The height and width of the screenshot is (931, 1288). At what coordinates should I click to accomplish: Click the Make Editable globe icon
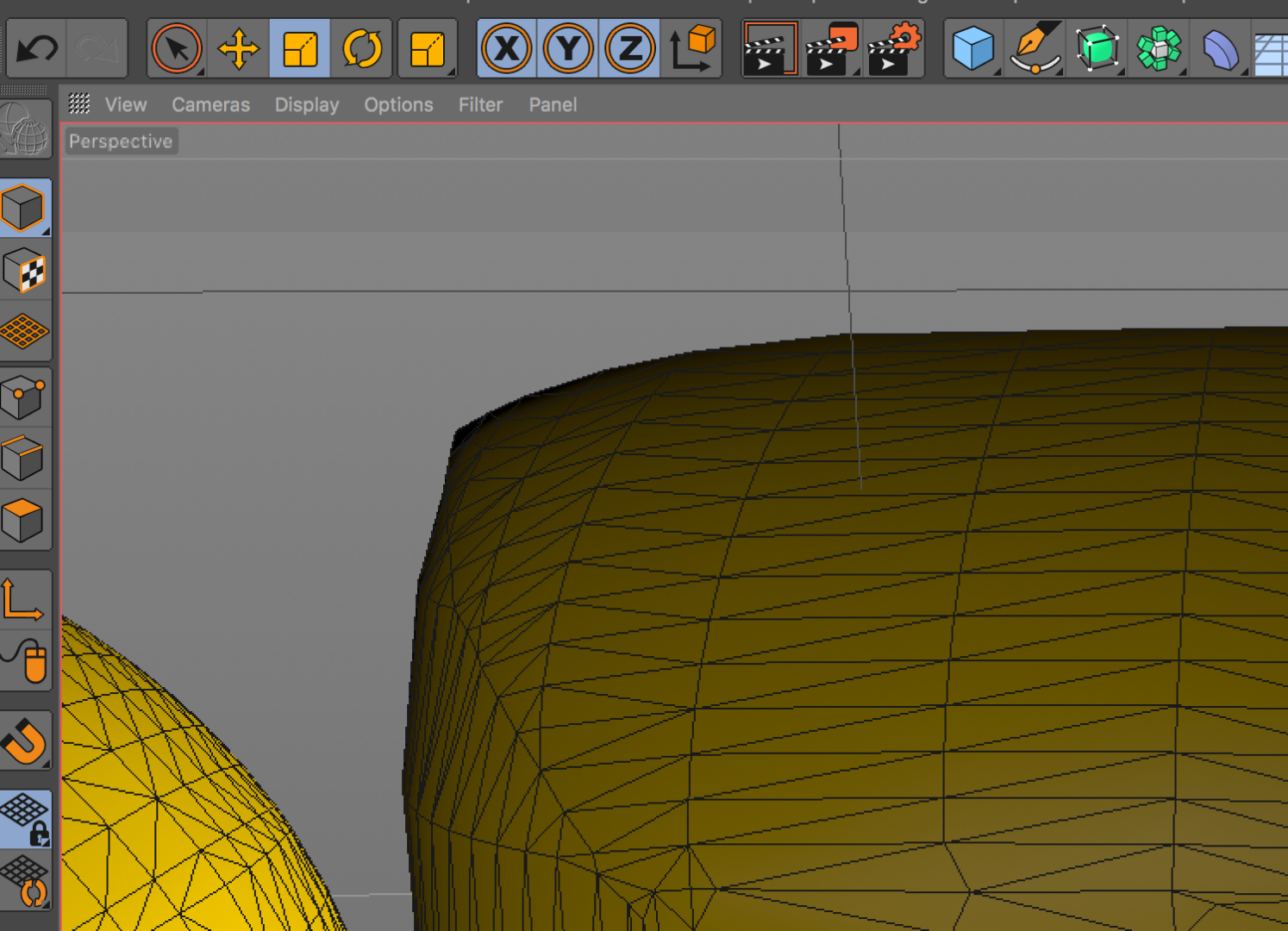pyautogui.click(x=25, y=129)
